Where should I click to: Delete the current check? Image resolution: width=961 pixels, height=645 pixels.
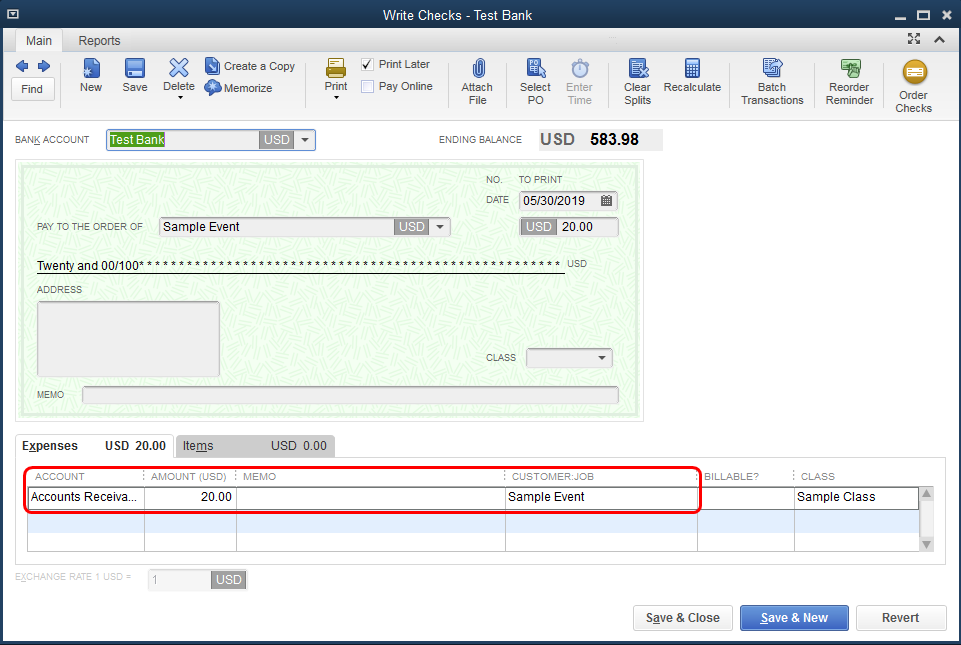click(178, 74)
